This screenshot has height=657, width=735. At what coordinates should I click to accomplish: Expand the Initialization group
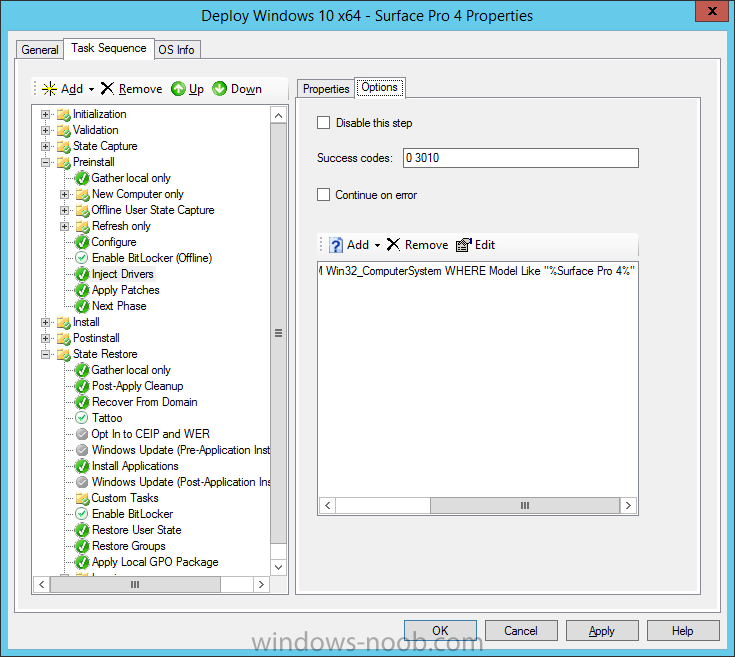45,114
